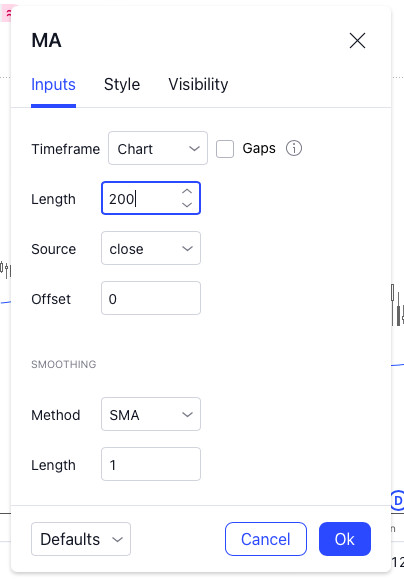Click the Gaps info icon
Image resolution: width=404 pixels, height=579 pixels.
294,148
